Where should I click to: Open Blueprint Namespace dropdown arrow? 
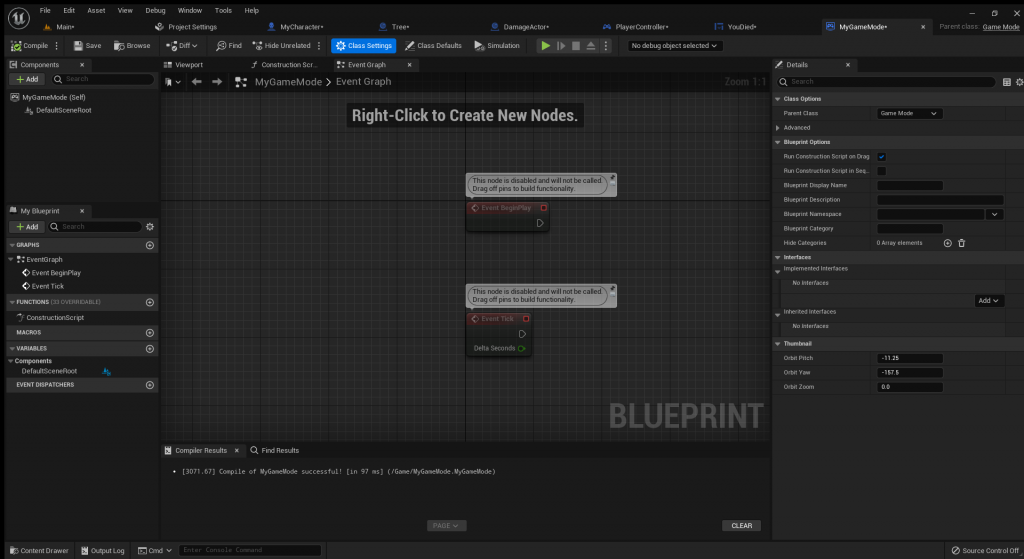[x=995, y=214]
